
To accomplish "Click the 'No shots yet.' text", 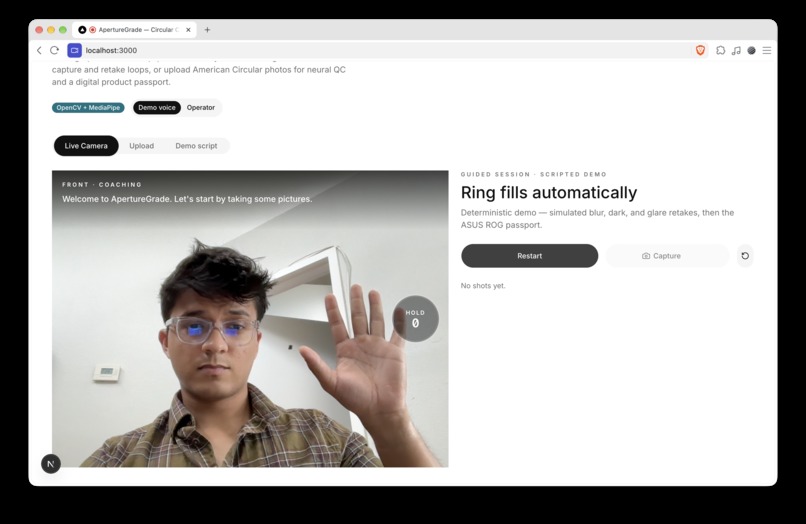I will tap(483, 285).
